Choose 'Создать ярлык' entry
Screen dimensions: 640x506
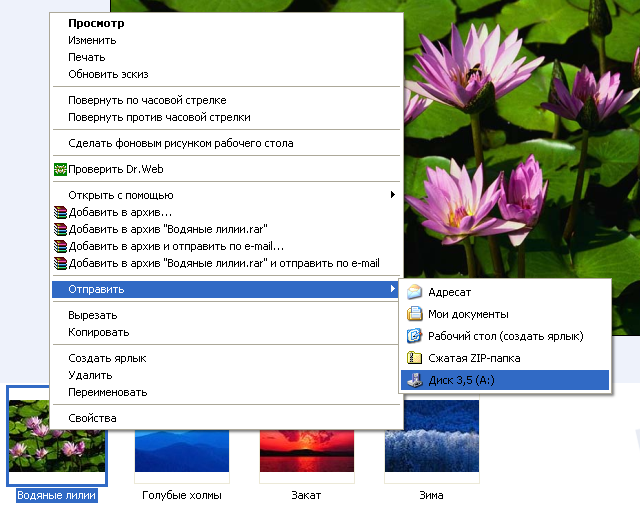tap(226, 358)
